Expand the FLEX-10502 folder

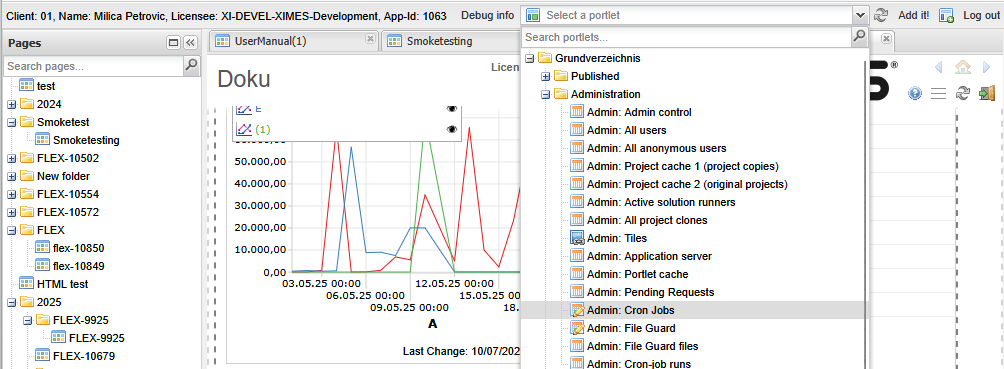(12, 158)
